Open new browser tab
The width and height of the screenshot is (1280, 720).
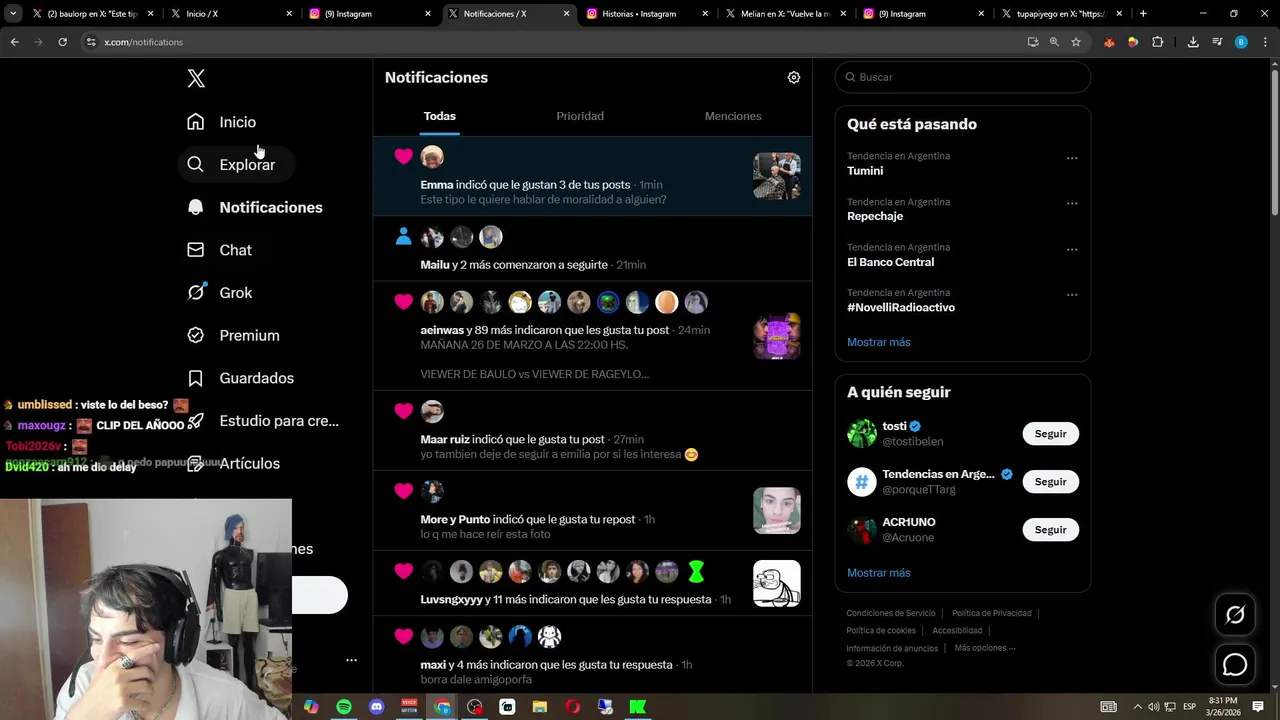[x=1143, y=14]
